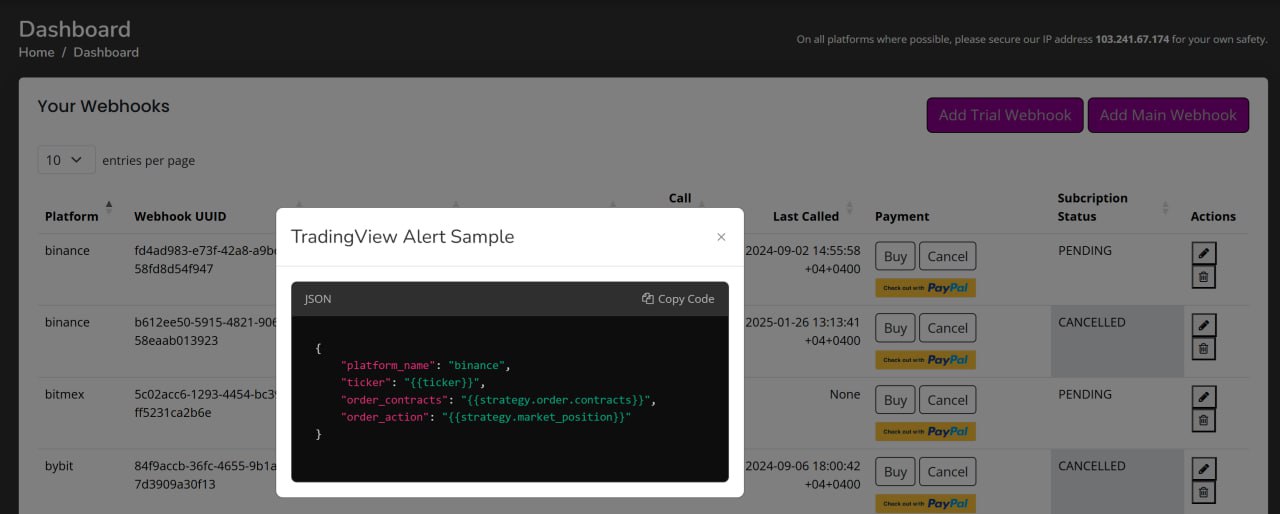Image resolution: width=1280 pixels, height=514 pixels.
Task: Click the bybit platform cell
Action: [x=59, y=466]
